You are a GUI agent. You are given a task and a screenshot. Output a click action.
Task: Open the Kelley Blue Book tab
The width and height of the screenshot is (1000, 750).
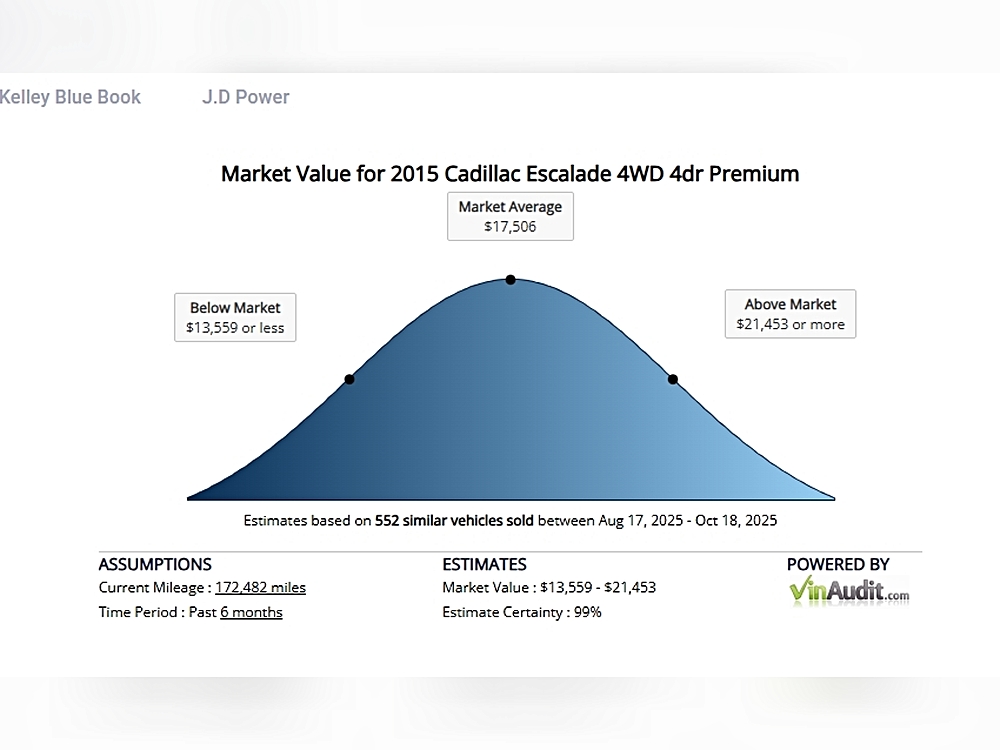70,97
